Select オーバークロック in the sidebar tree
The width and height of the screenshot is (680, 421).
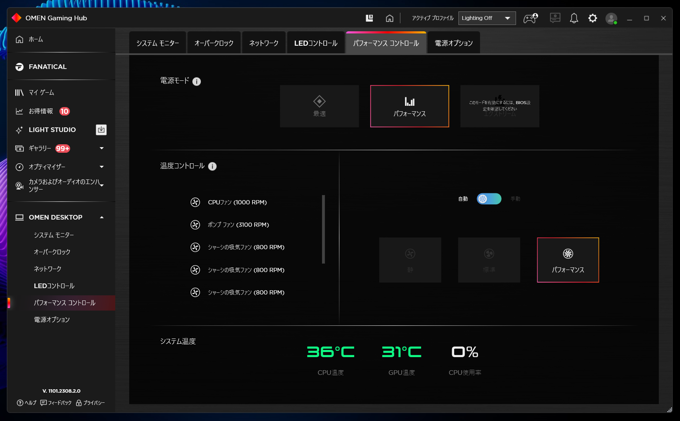pyautogui.click(x=52, y=252)
